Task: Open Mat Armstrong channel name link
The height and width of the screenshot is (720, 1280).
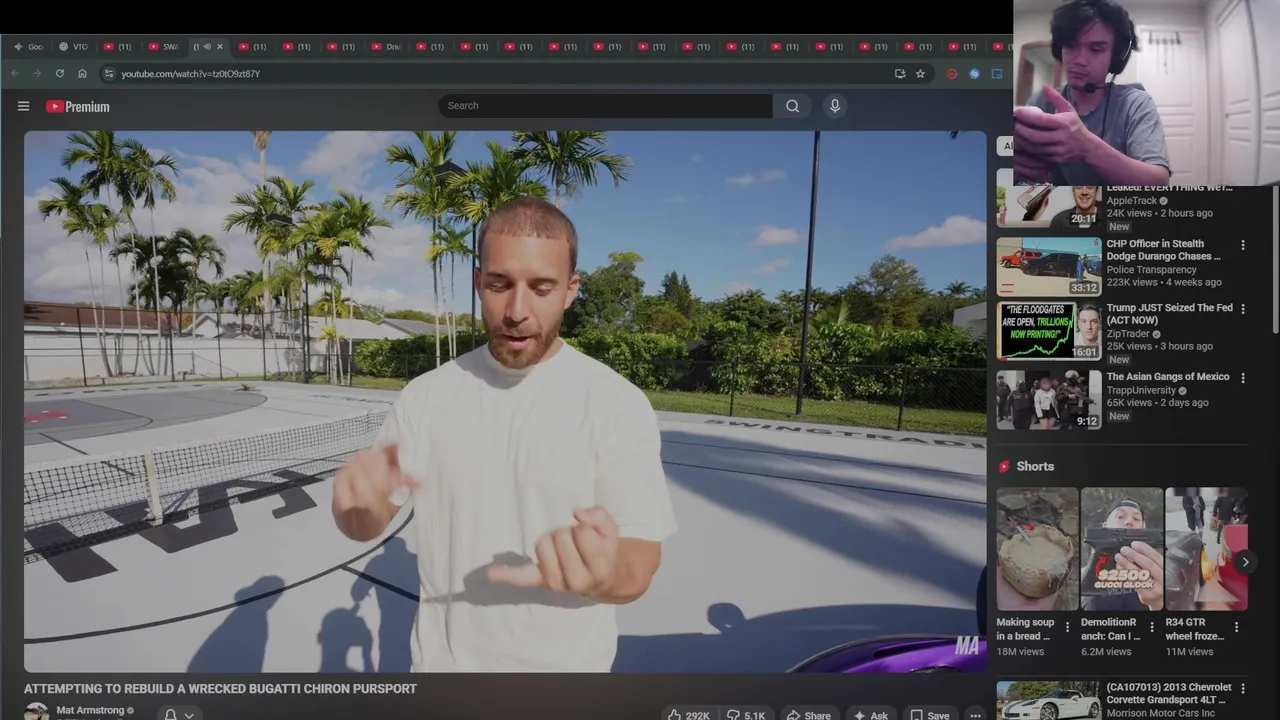Action: click(89, 710)
